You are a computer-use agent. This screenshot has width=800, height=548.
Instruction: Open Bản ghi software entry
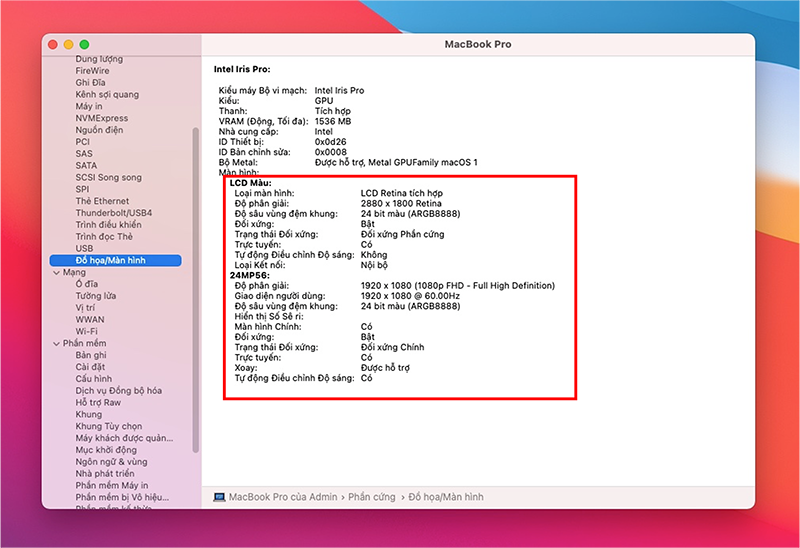coord(91,355)
